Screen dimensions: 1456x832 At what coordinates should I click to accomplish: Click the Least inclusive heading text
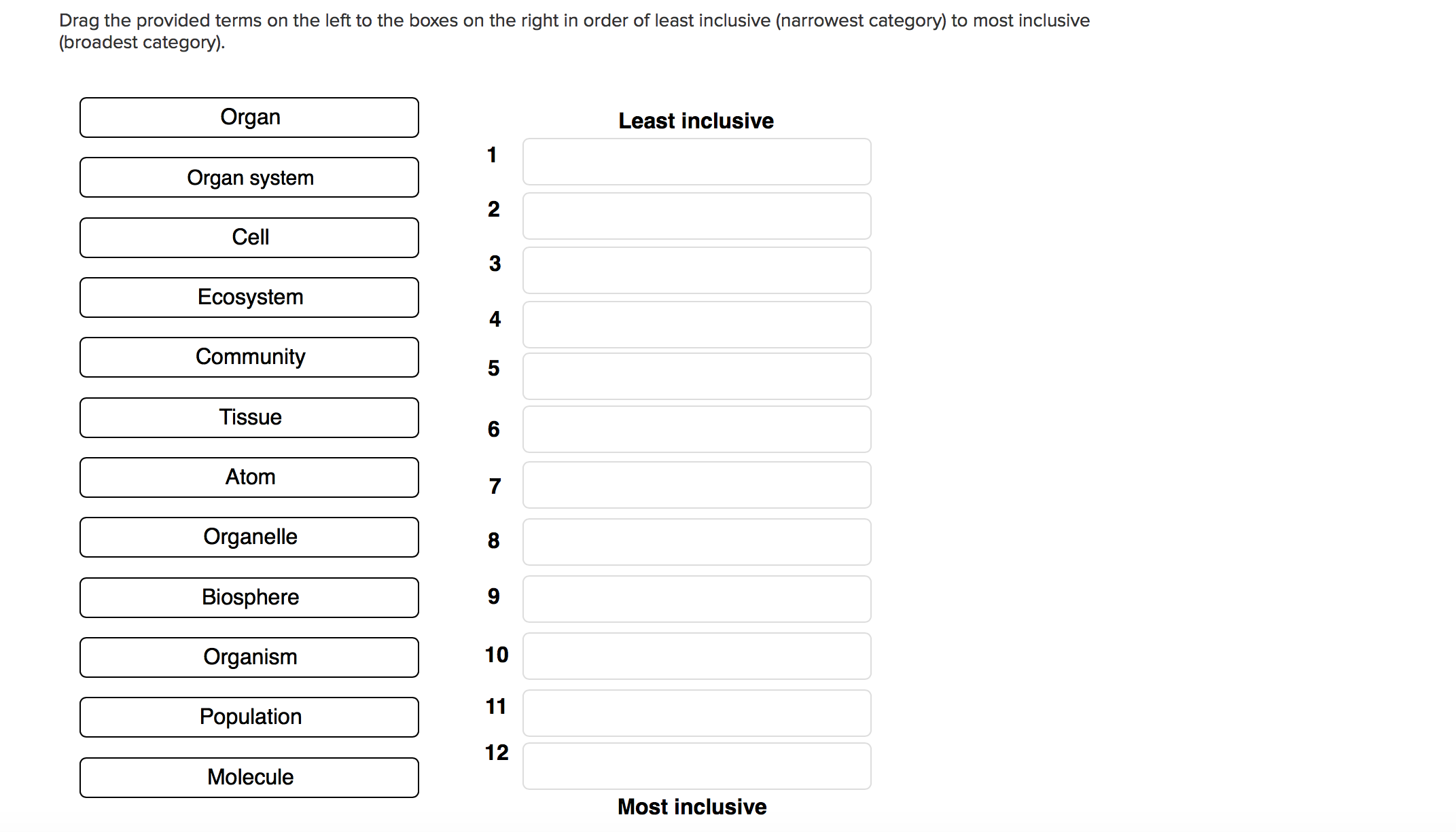(695, 120)
